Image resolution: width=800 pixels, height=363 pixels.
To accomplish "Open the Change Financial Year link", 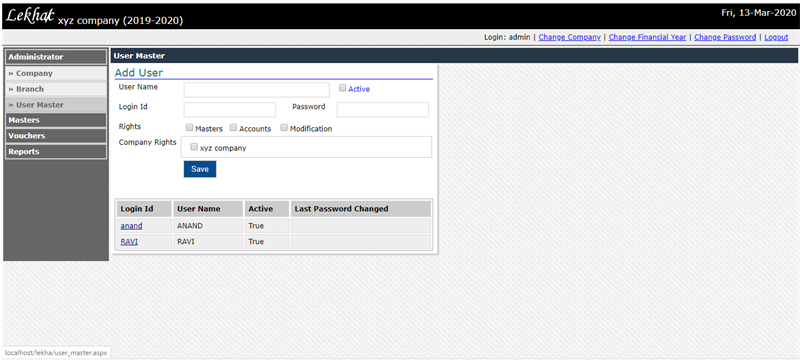I will [647, 37].
